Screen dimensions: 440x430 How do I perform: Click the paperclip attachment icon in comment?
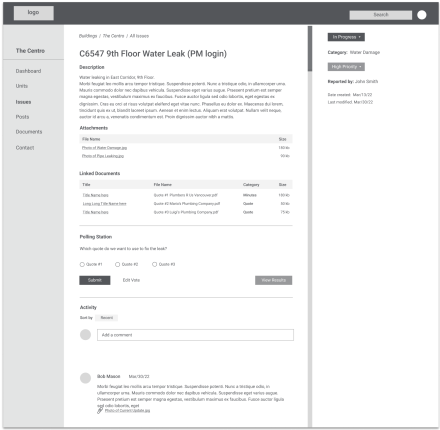pyautogui.click(x=100, y=410)
